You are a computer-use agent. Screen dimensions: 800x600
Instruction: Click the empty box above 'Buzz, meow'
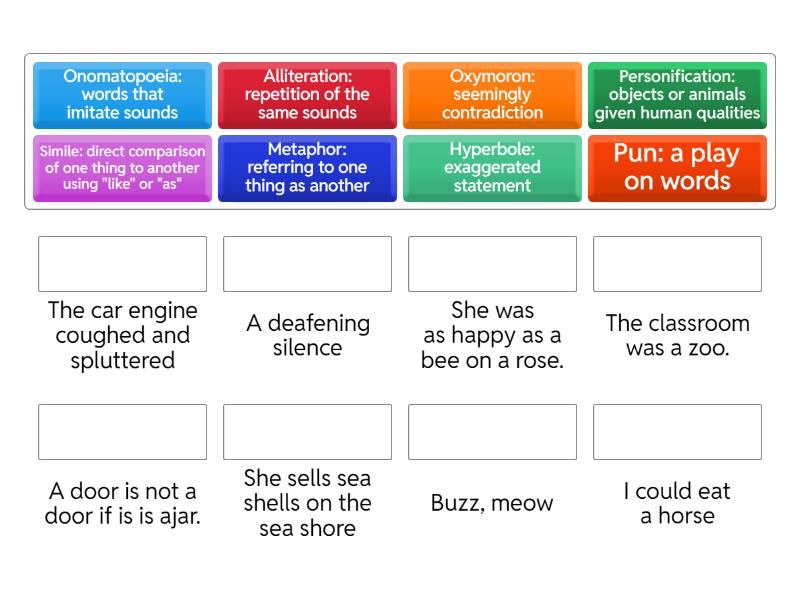tap(492, 432)
